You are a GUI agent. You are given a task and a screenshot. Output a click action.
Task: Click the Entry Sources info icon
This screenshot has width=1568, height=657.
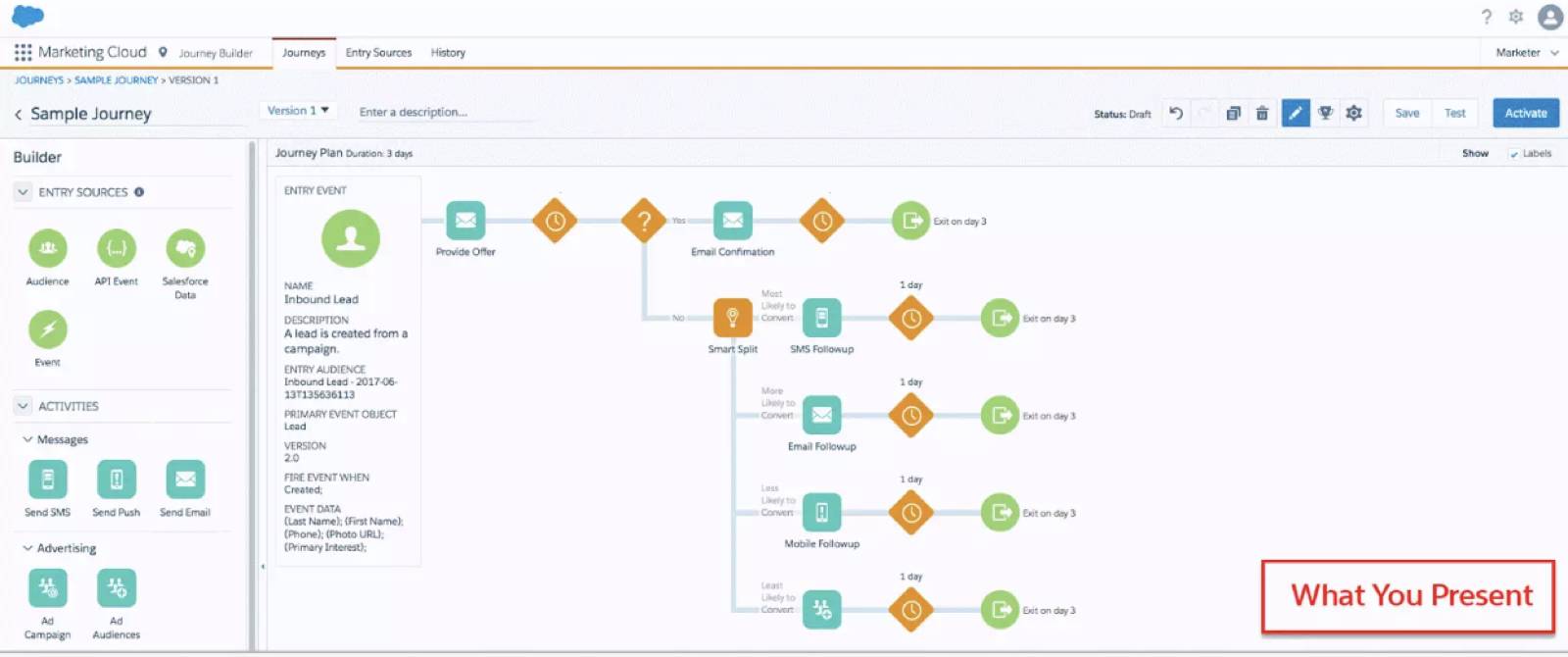click(139, 192)
